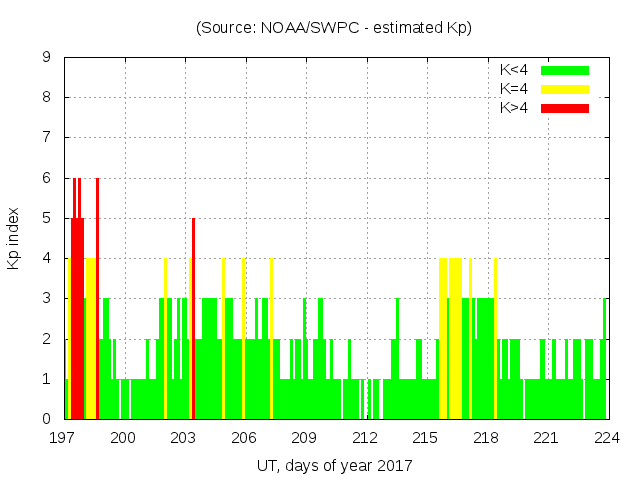The width and height of the screenshot is (640, 480).
Task: Click the 218 tick label on x-axis
Action: (x=487, y=437)
